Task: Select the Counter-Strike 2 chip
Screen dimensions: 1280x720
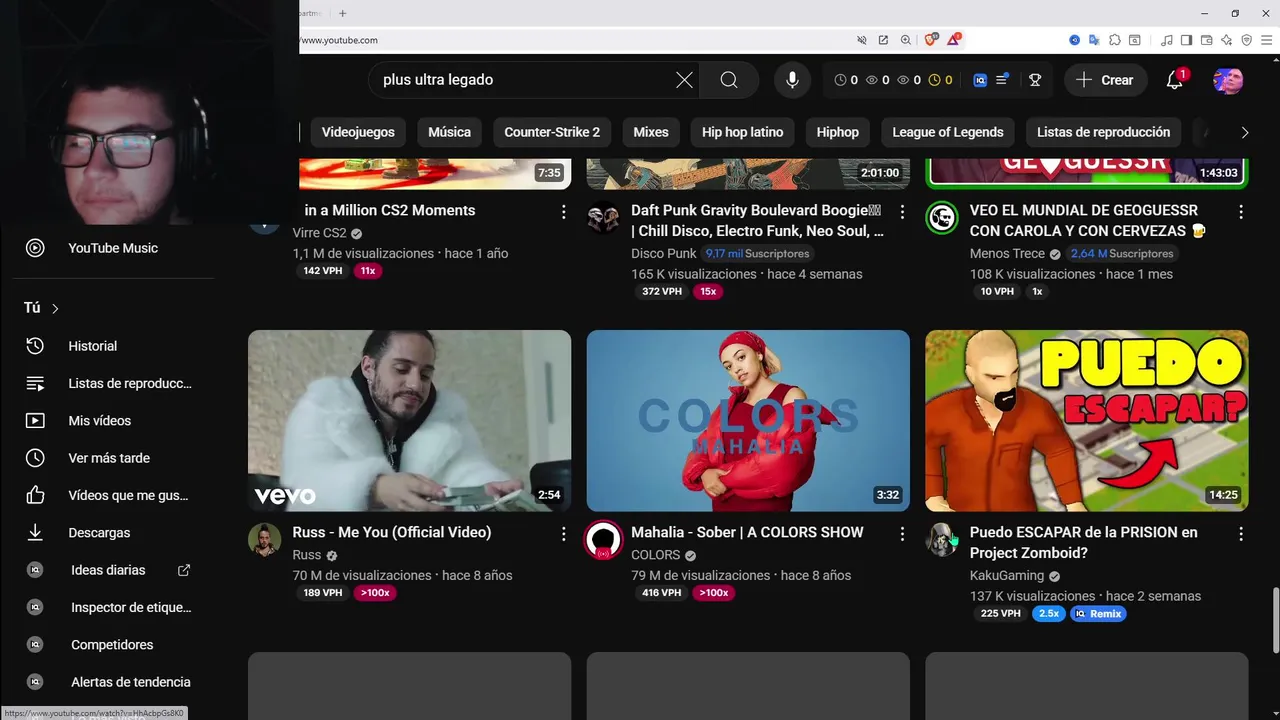Action: click(552, 132)
